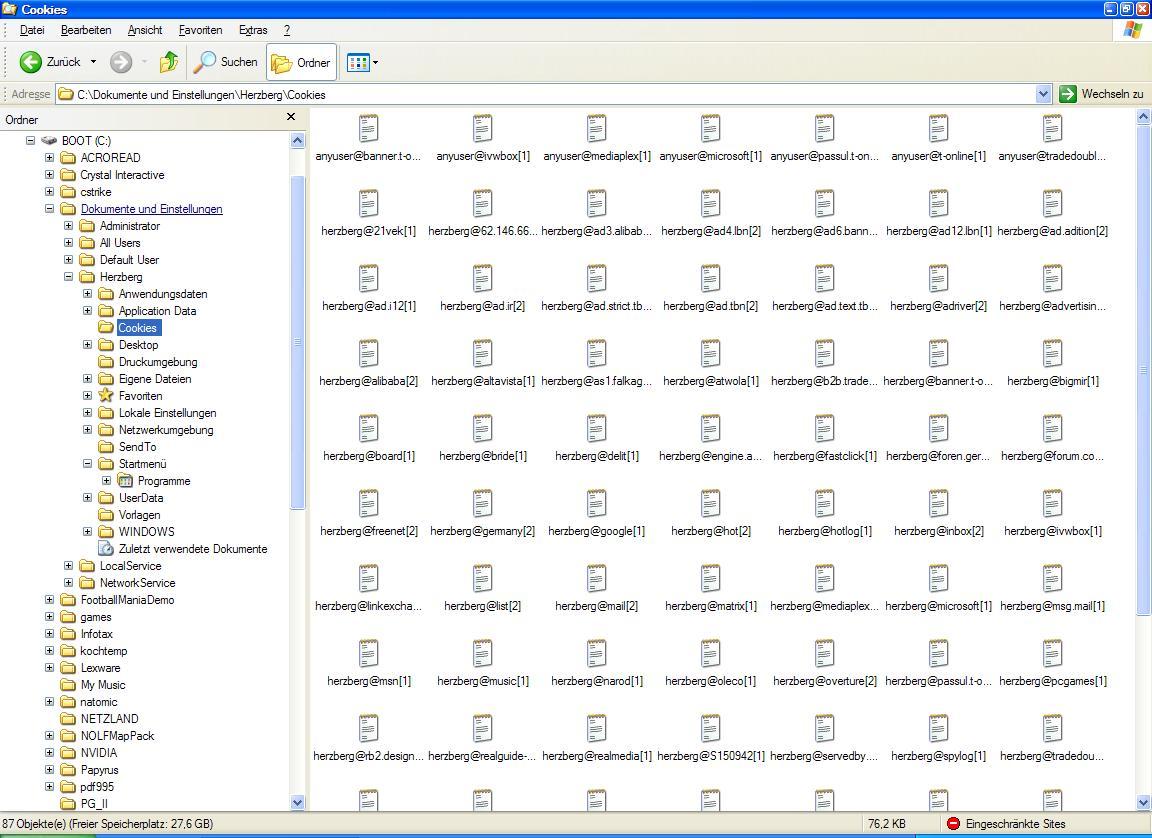Select the Desktop folder in tree
Screen dimensions: 1152x838
(x=138, y=345)
